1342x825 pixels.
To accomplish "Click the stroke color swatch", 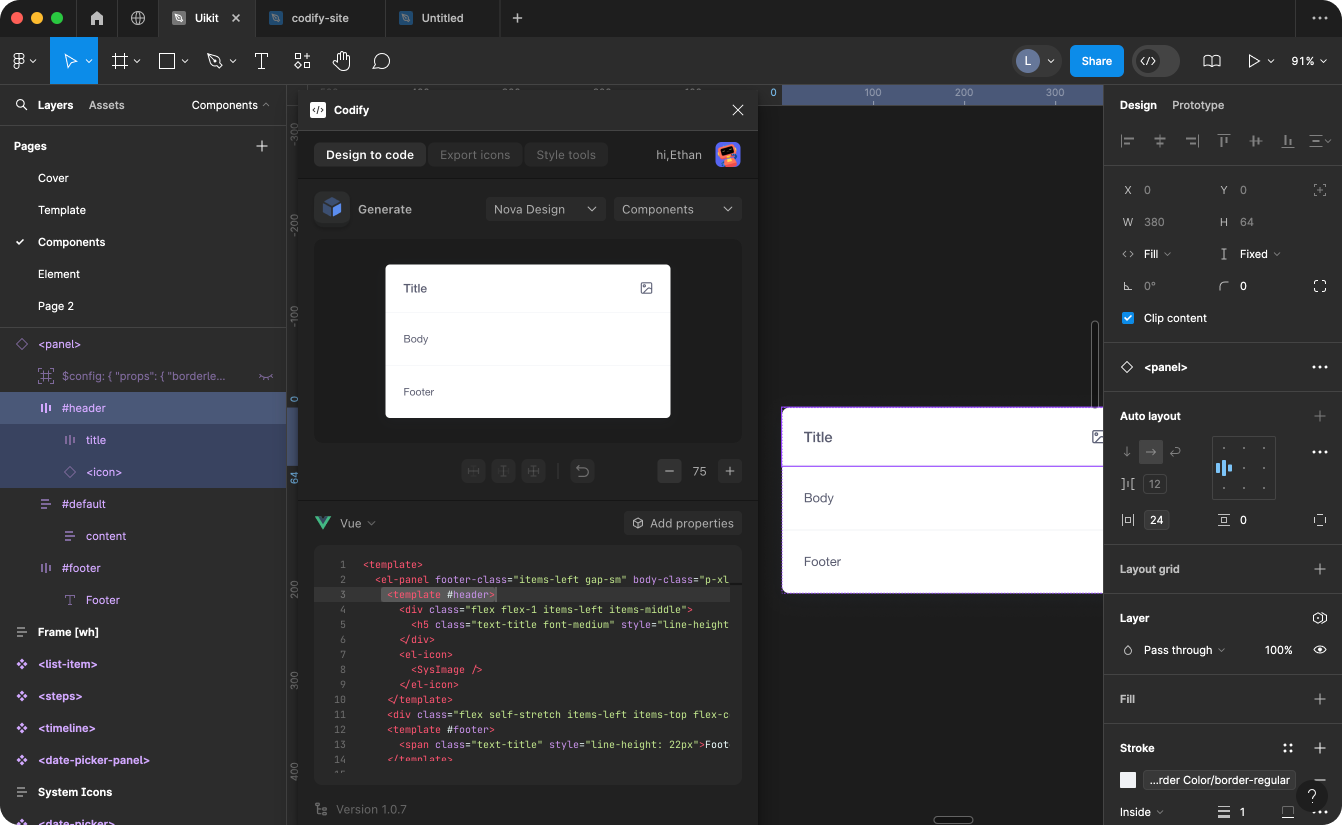I will (1128, 780).
